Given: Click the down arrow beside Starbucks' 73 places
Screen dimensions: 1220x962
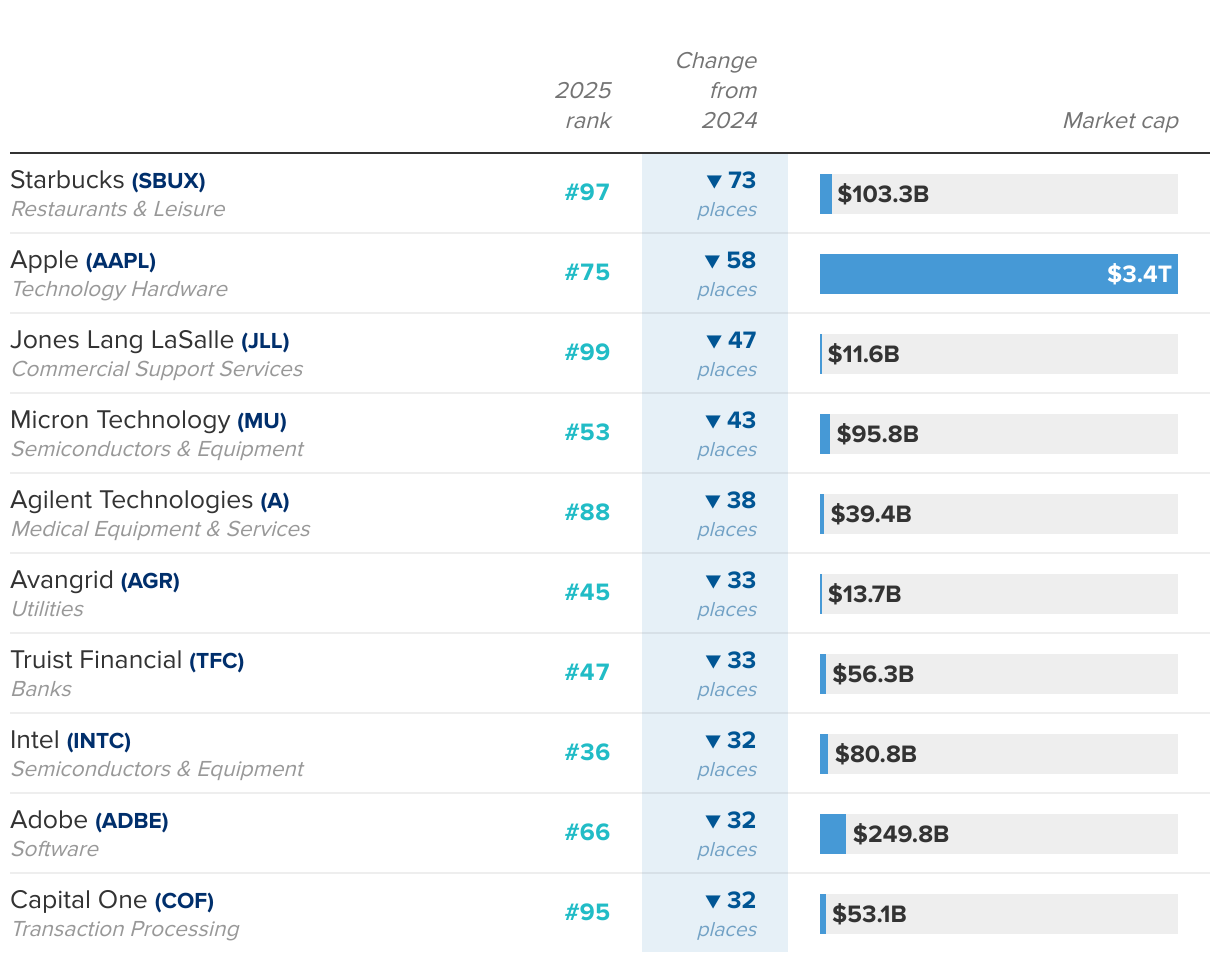Looking at the screenshot, I should click(x=714, y=181).
